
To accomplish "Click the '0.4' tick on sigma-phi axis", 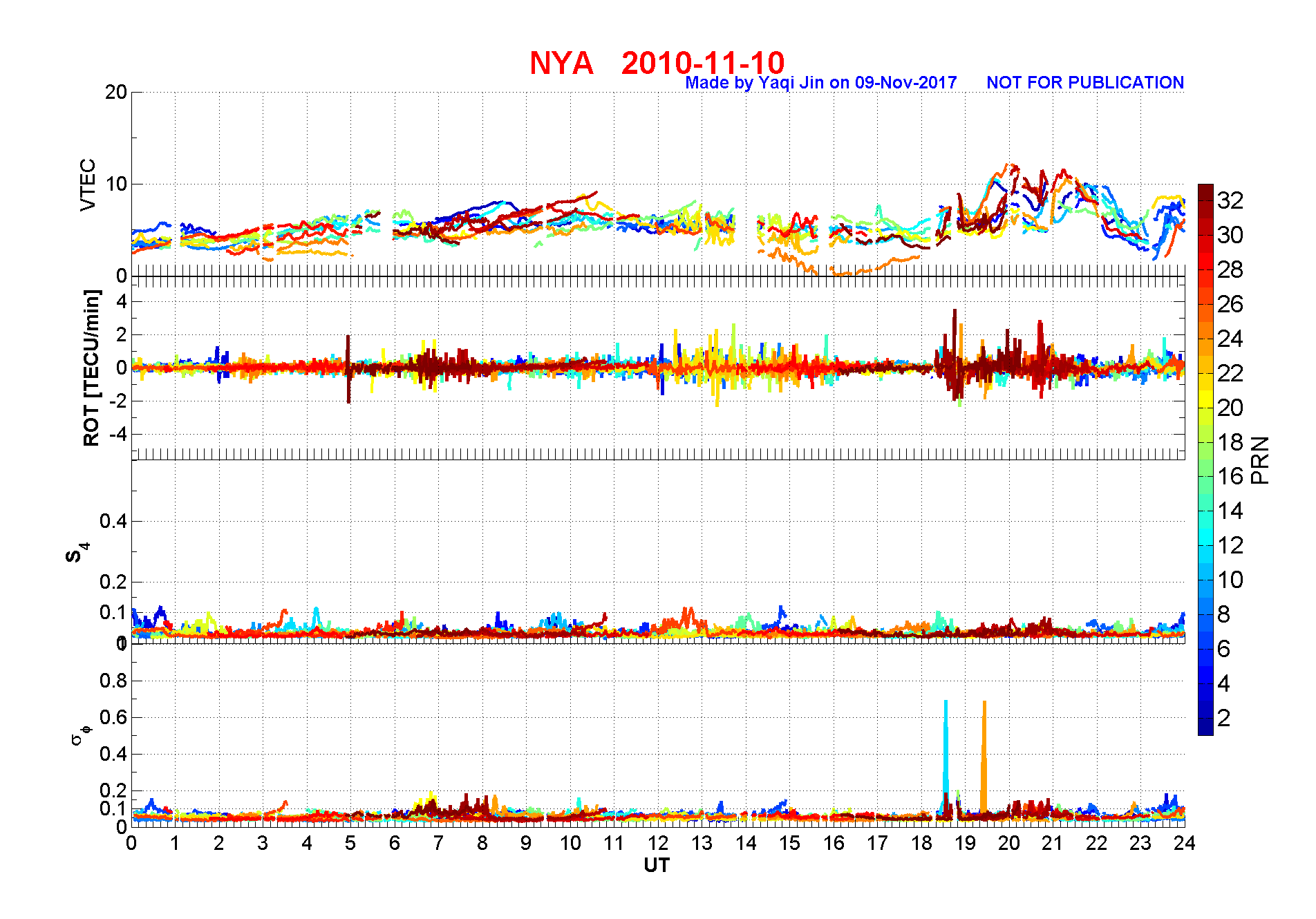I will point(113,754).
